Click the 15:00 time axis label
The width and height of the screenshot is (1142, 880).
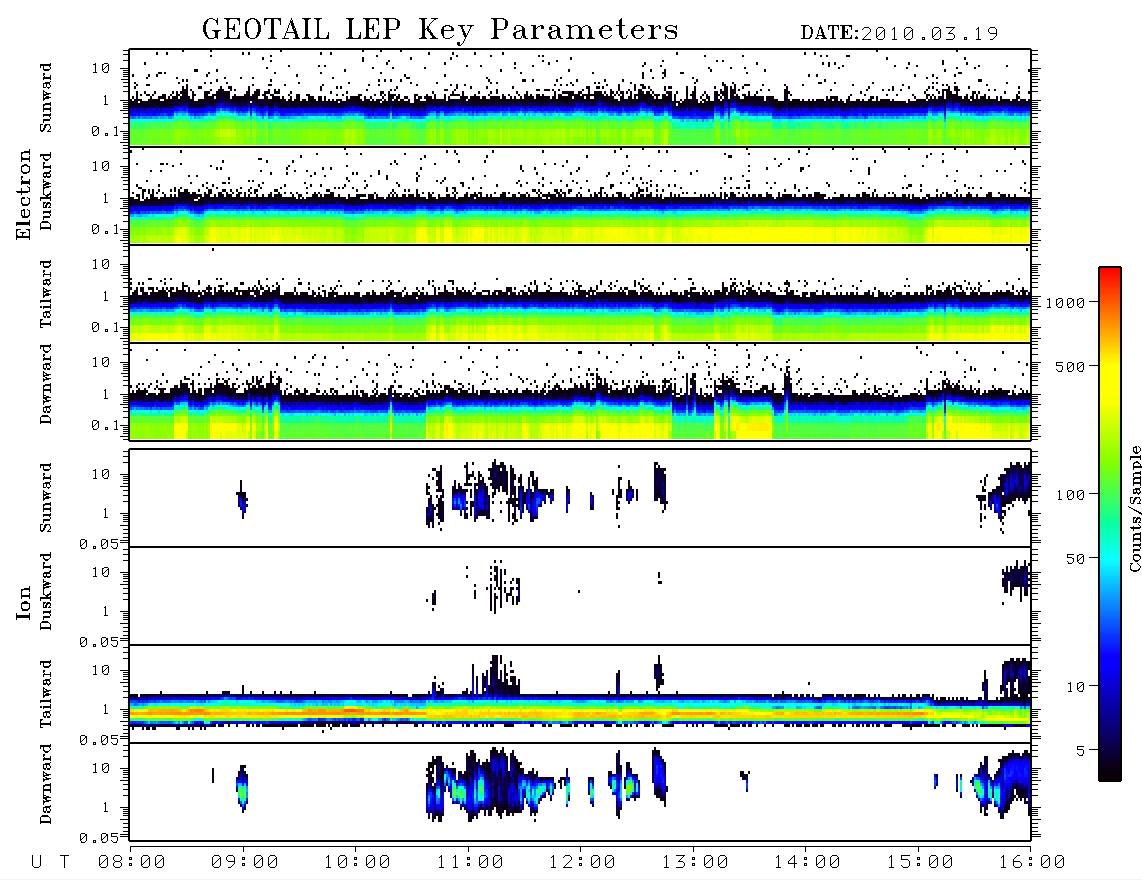click(920, 862)
